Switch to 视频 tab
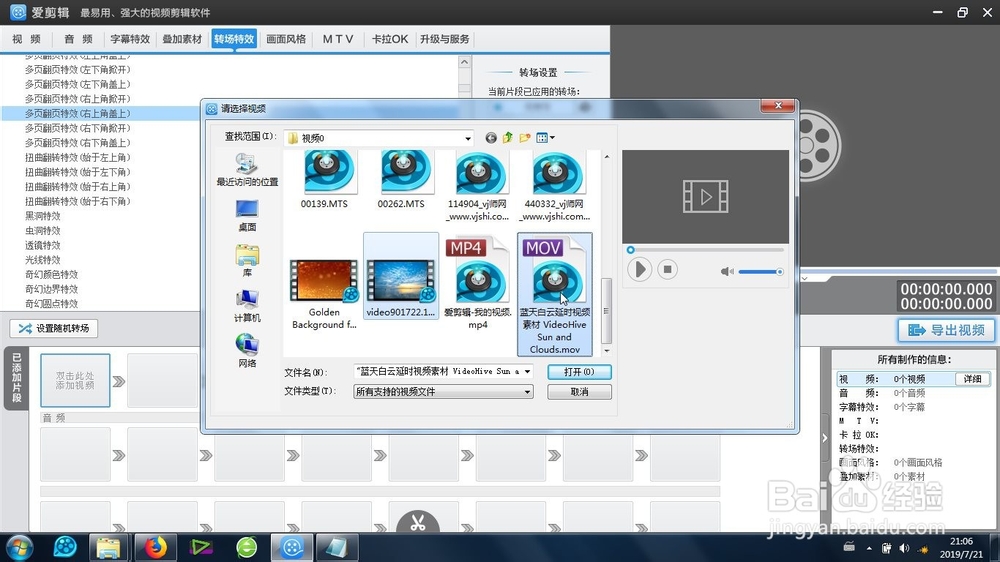This screenshot has width=1000, height=562. pyautogui.click(x=26, y=39)
